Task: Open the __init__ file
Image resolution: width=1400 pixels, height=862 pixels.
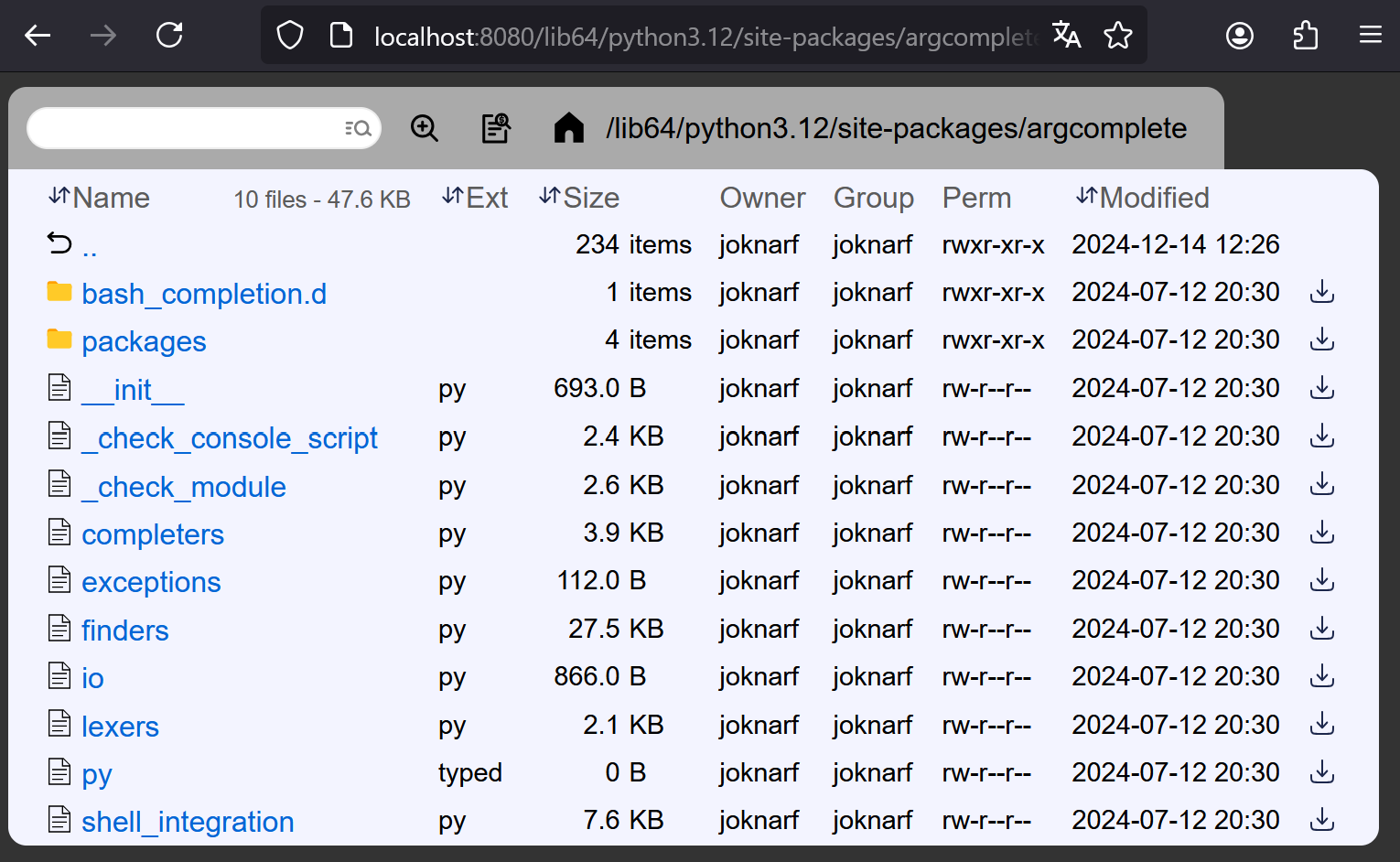Action: [x=133, y=390]
